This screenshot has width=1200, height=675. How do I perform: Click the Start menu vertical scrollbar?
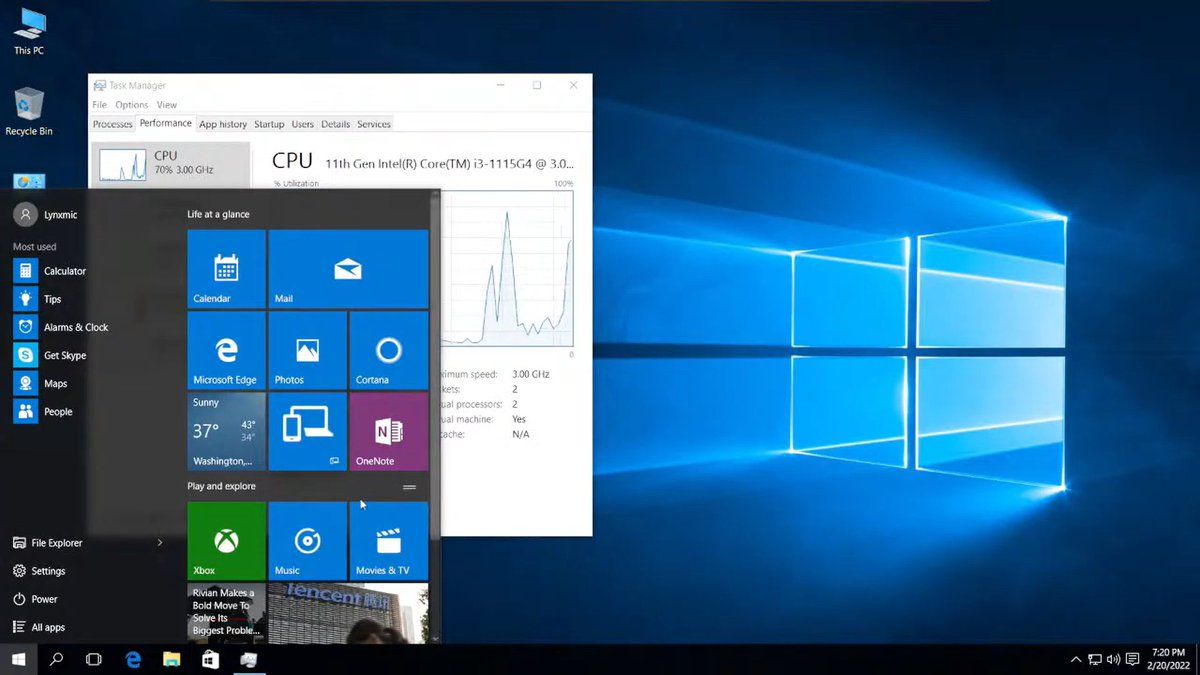coord(435,400)
